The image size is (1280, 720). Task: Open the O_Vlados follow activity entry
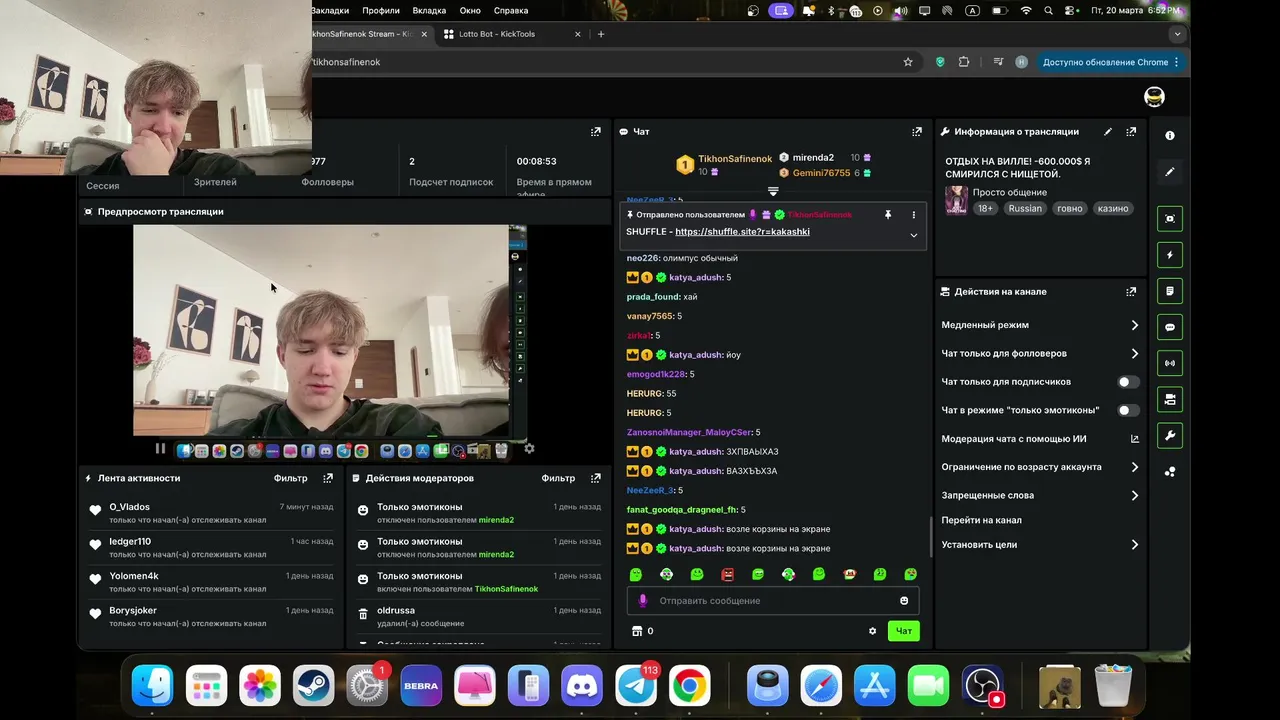(210, 513)
